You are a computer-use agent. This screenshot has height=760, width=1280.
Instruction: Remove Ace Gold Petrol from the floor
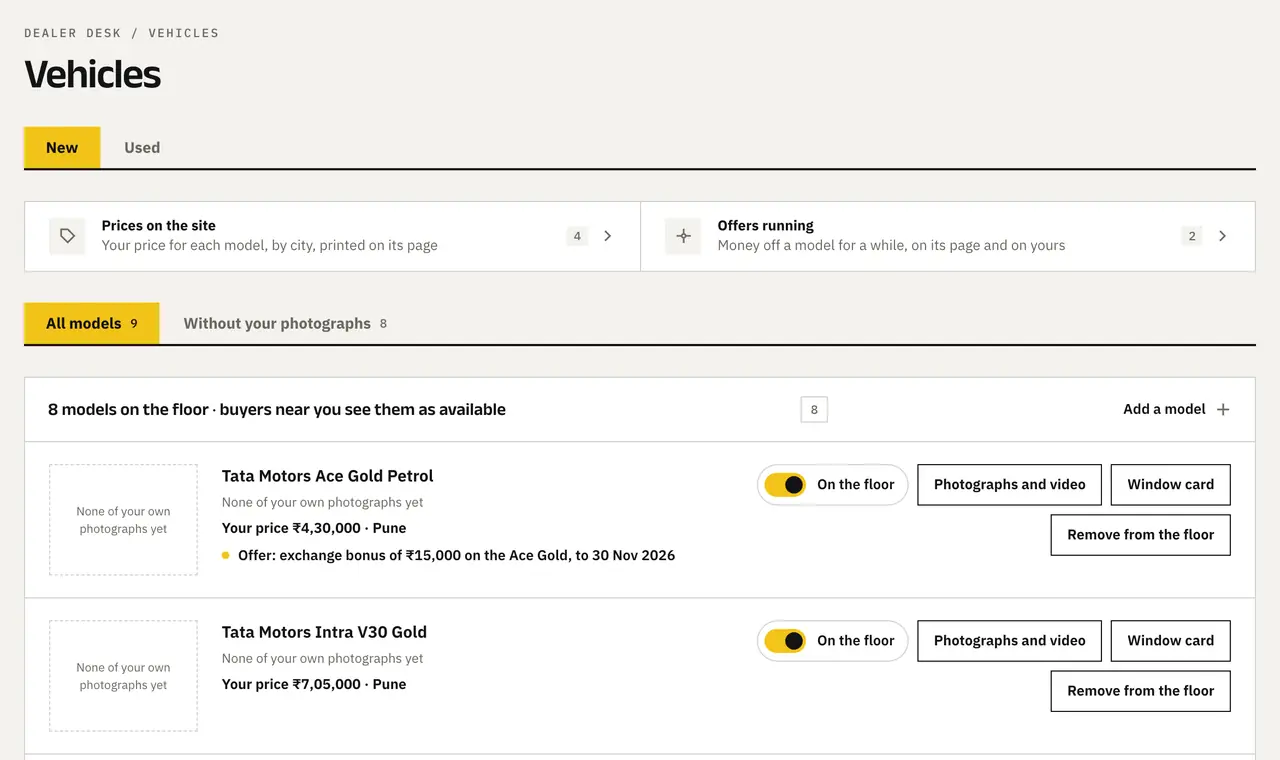[x=1140, y=535]
